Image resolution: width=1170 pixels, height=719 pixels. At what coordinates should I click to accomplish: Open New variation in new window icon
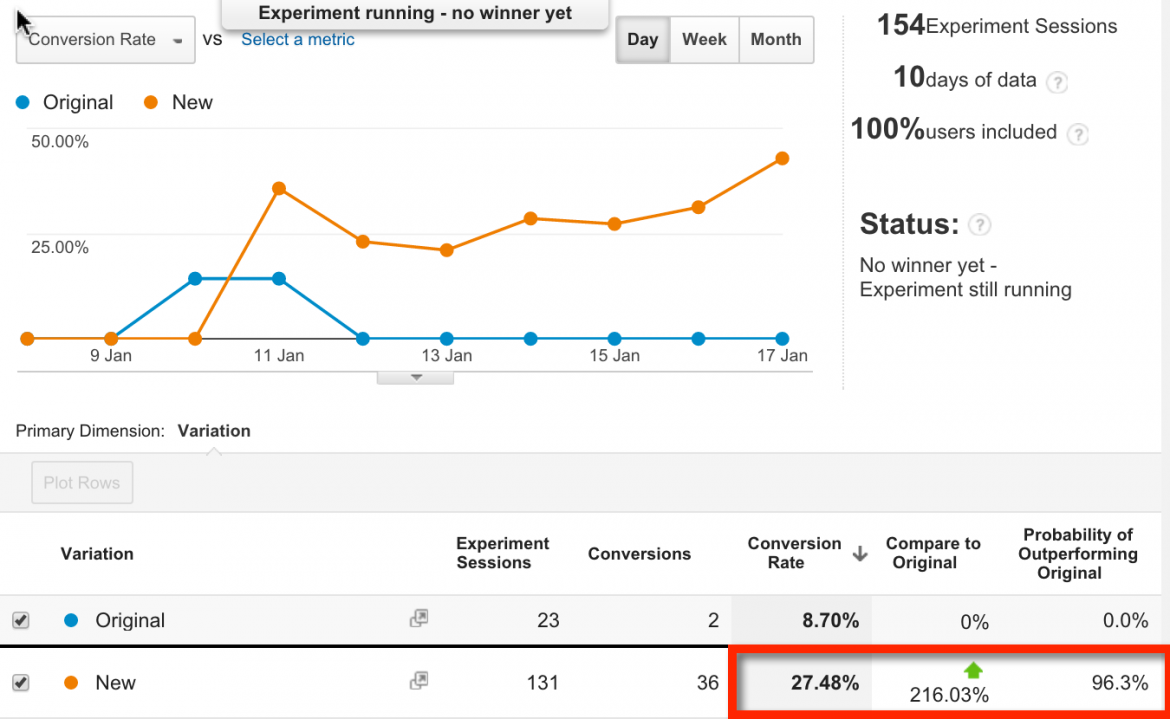[419, 681]
